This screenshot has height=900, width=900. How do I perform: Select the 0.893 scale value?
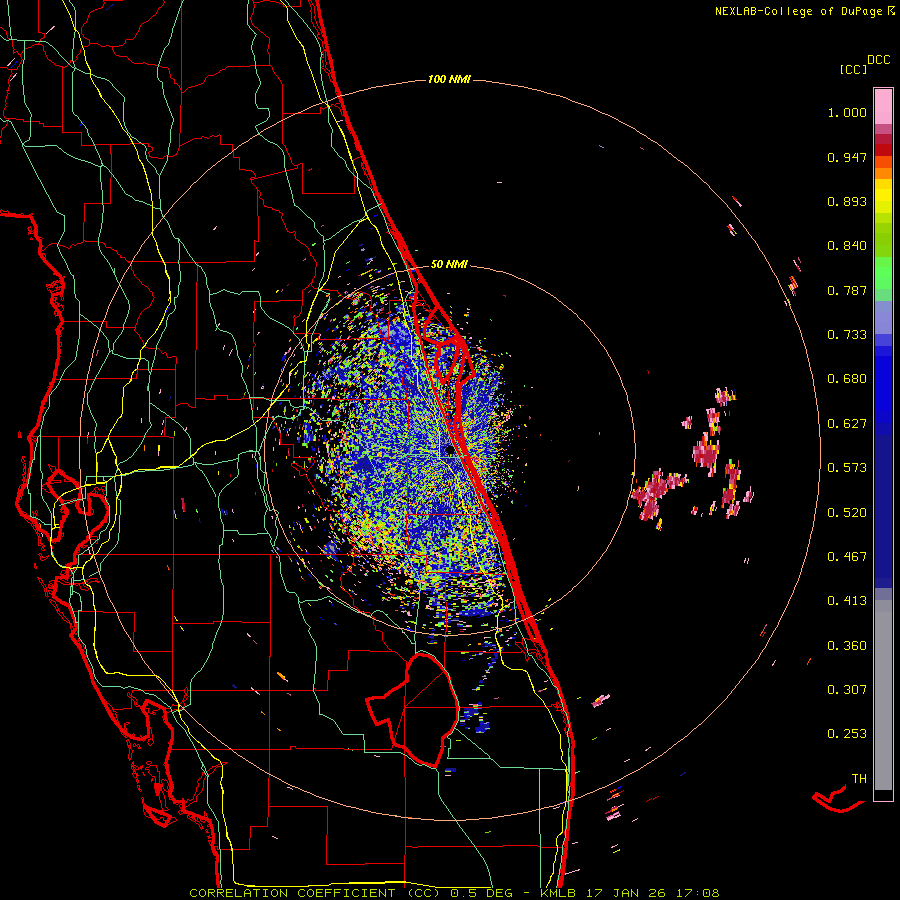[847, 201]
